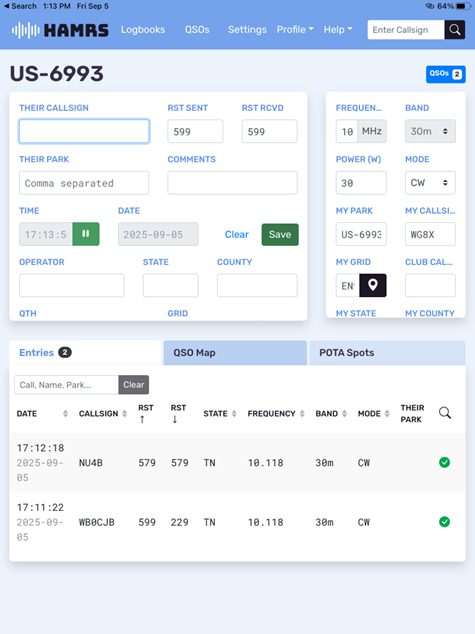475x634 pixels.
Task: Switch to the QSO Map tab
Action: (235, 353)
